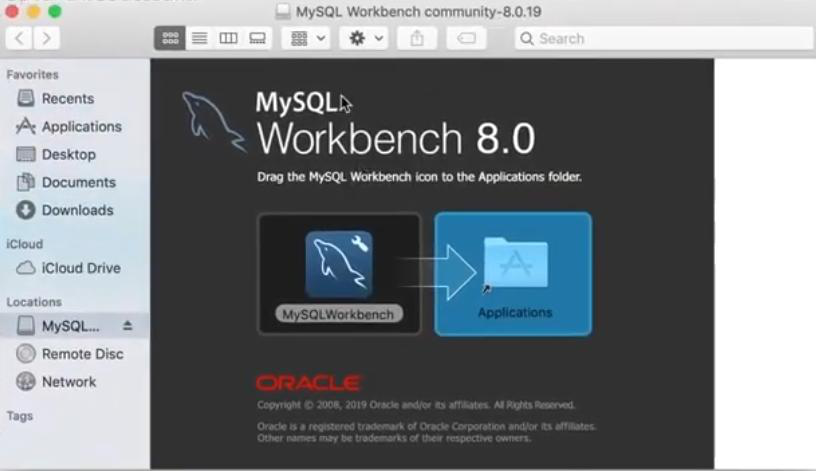Click the Desktop sidebar icon

[x=26, y=154]
